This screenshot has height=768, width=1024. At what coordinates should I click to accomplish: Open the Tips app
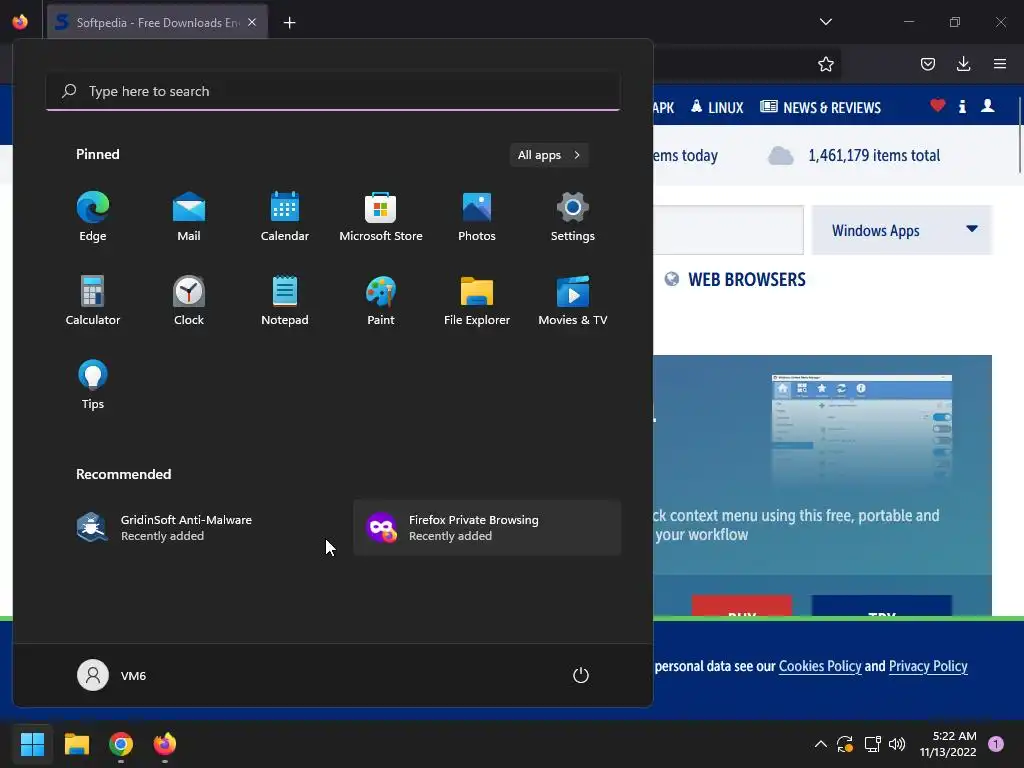93,384
